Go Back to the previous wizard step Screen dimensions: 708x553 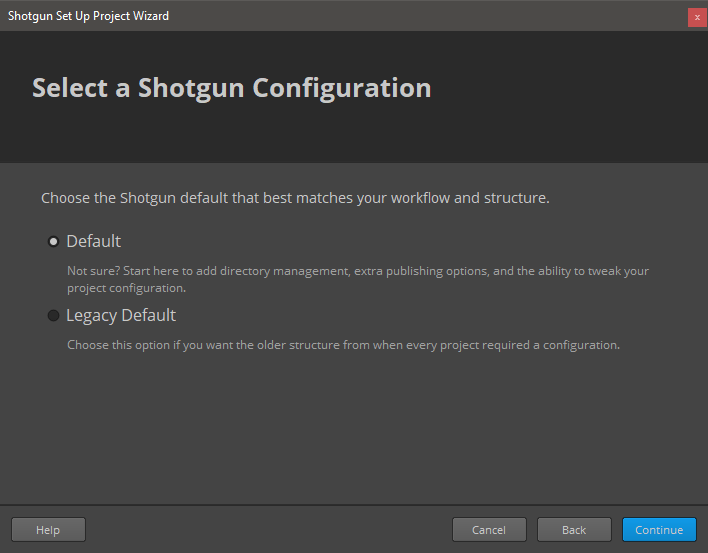coord(574,530)
